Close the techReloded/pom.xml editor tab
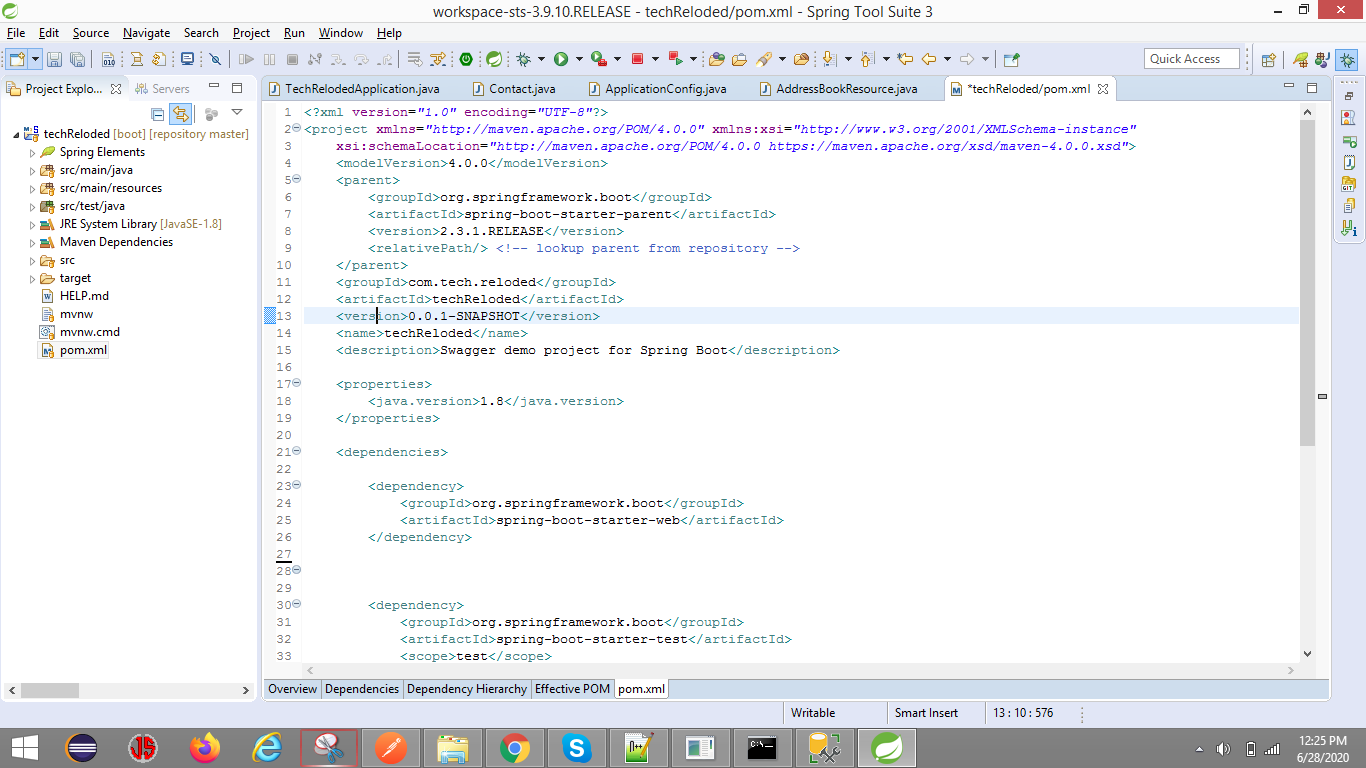 tap(1104, 89)
